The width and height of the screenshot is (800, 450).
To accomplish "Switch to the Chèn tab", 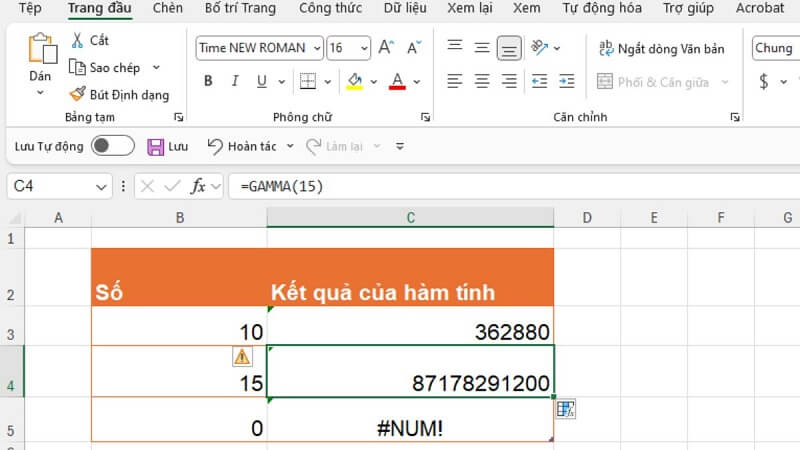I will tap(167, 8).
